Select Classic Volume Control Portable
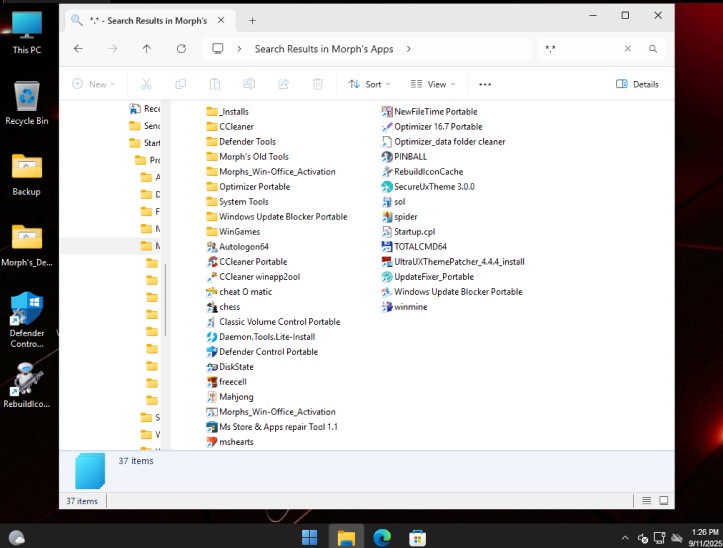This screenshot has height=548, width=723. [x=273, y=322]
